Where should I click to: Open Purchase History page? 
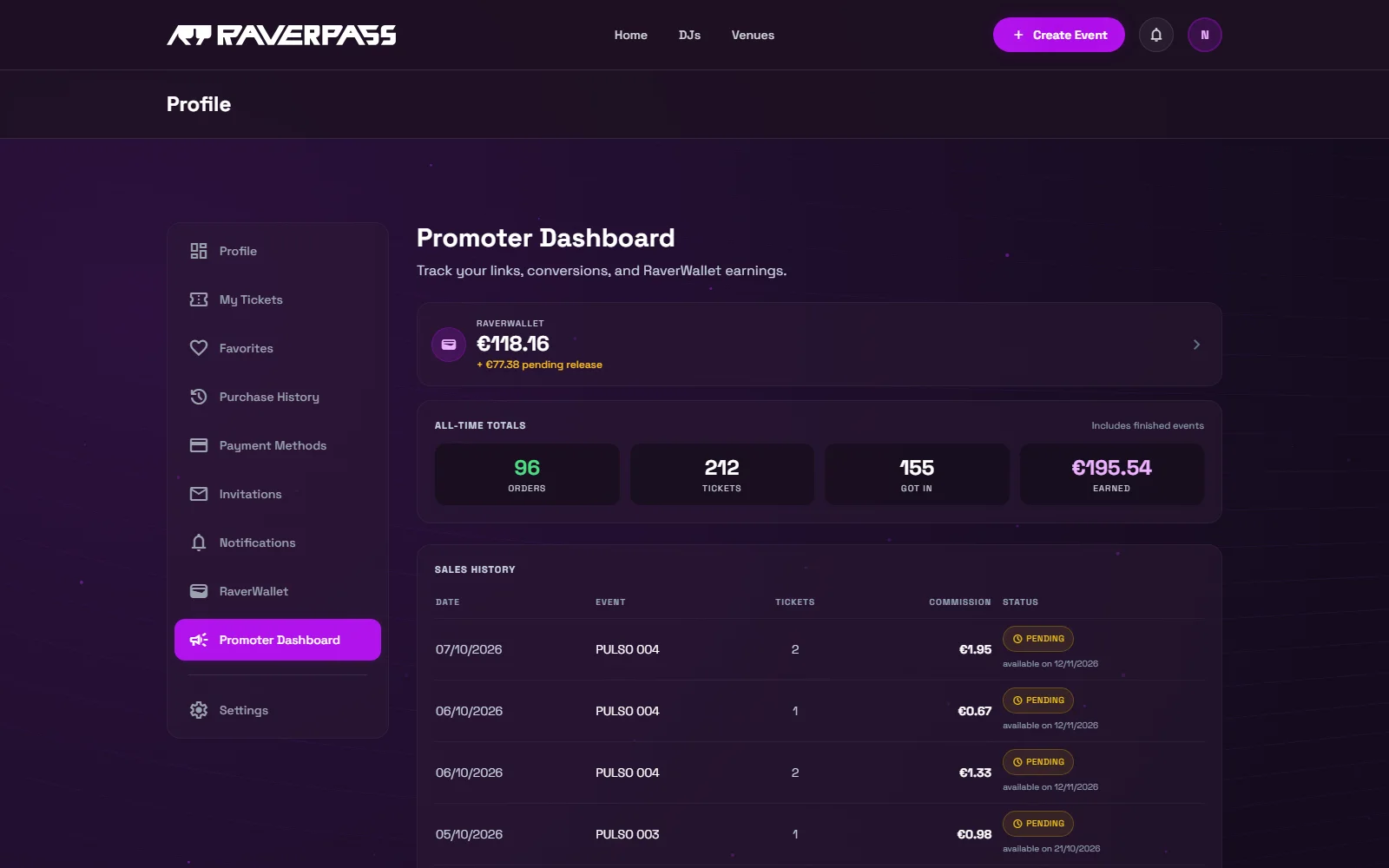pyautogui.click(x=278, y=397)
